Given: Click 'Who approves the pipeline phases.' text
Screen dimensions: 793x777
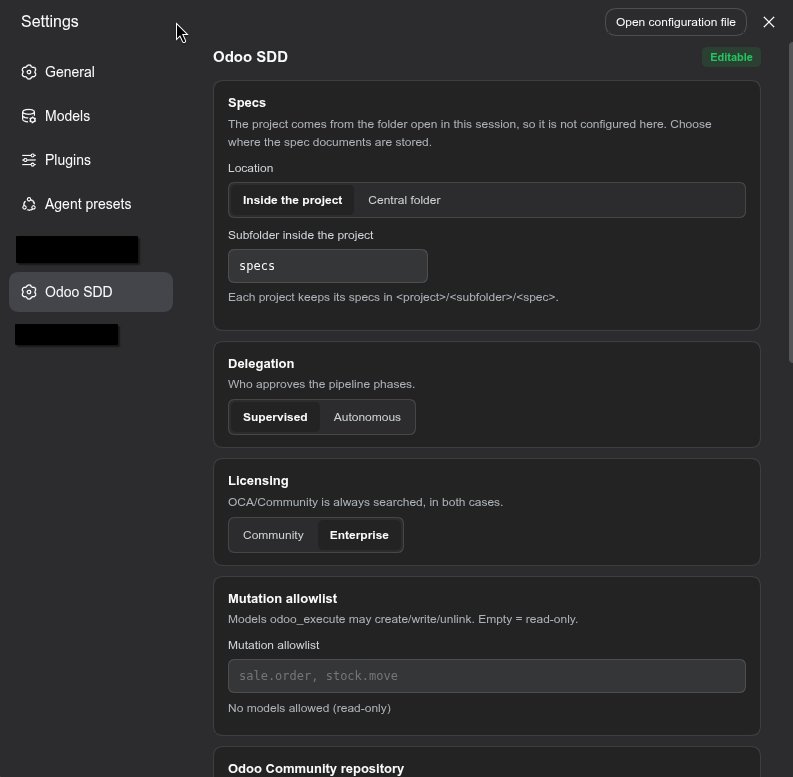Looking at the screenshot, I should [x=321, y=384].
